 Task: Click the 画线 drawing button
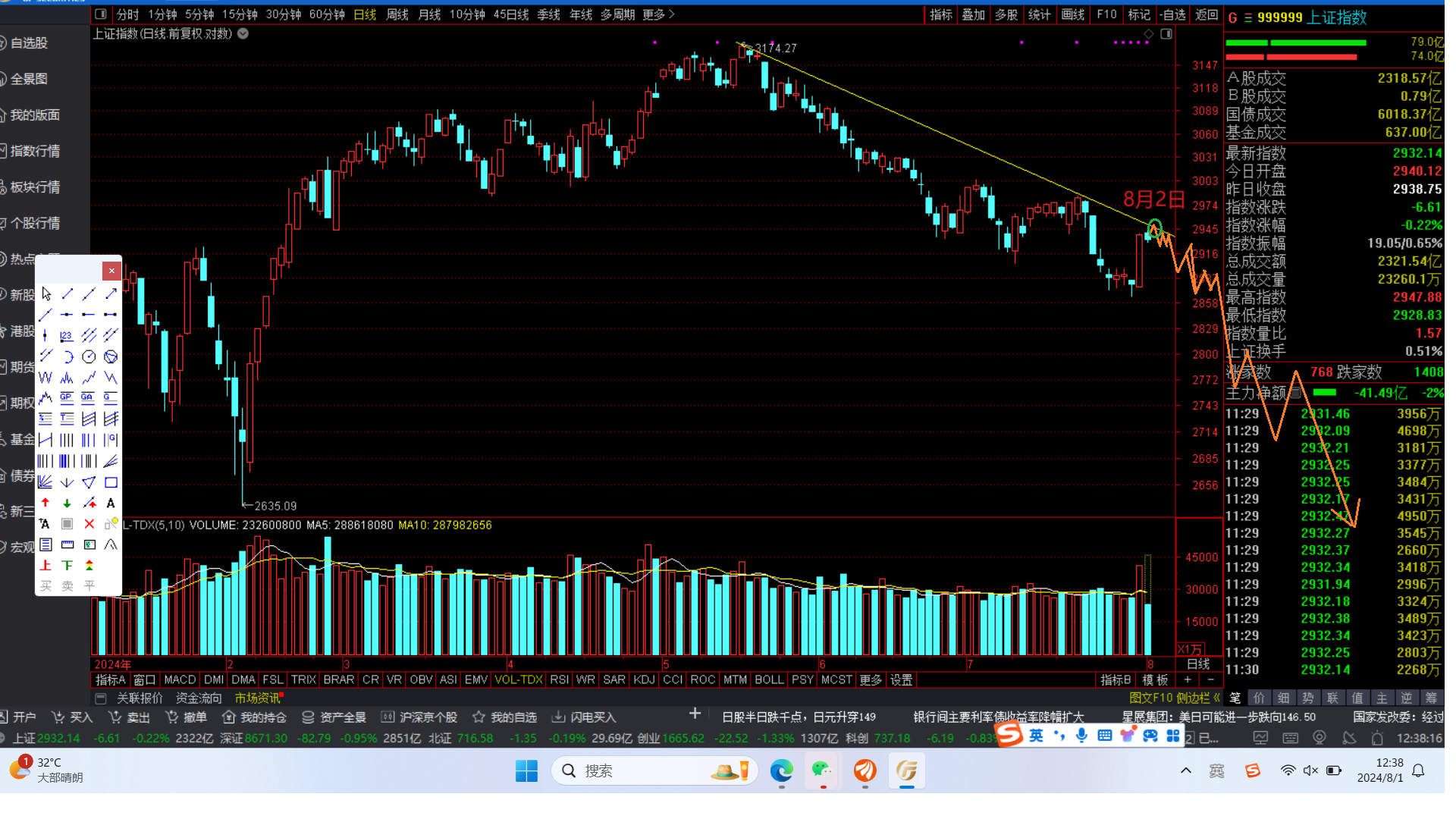click(1072, 14)
